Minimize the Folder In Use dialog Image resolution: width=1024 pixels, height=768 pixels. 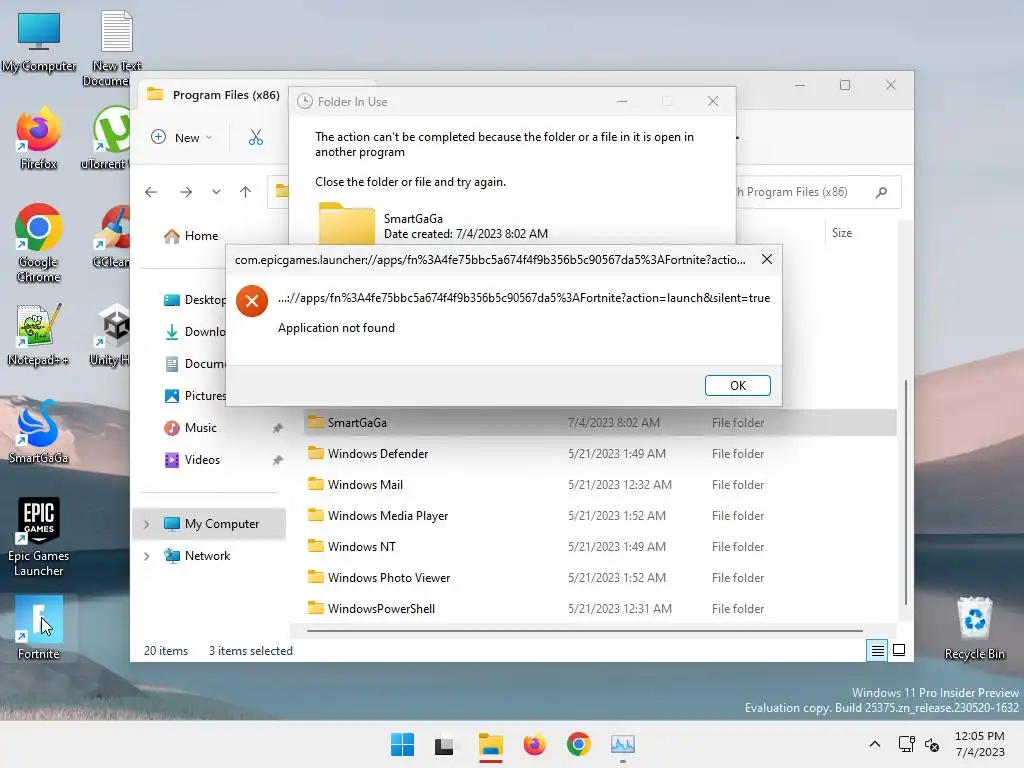pyautogui.click(x=622, y=101)
